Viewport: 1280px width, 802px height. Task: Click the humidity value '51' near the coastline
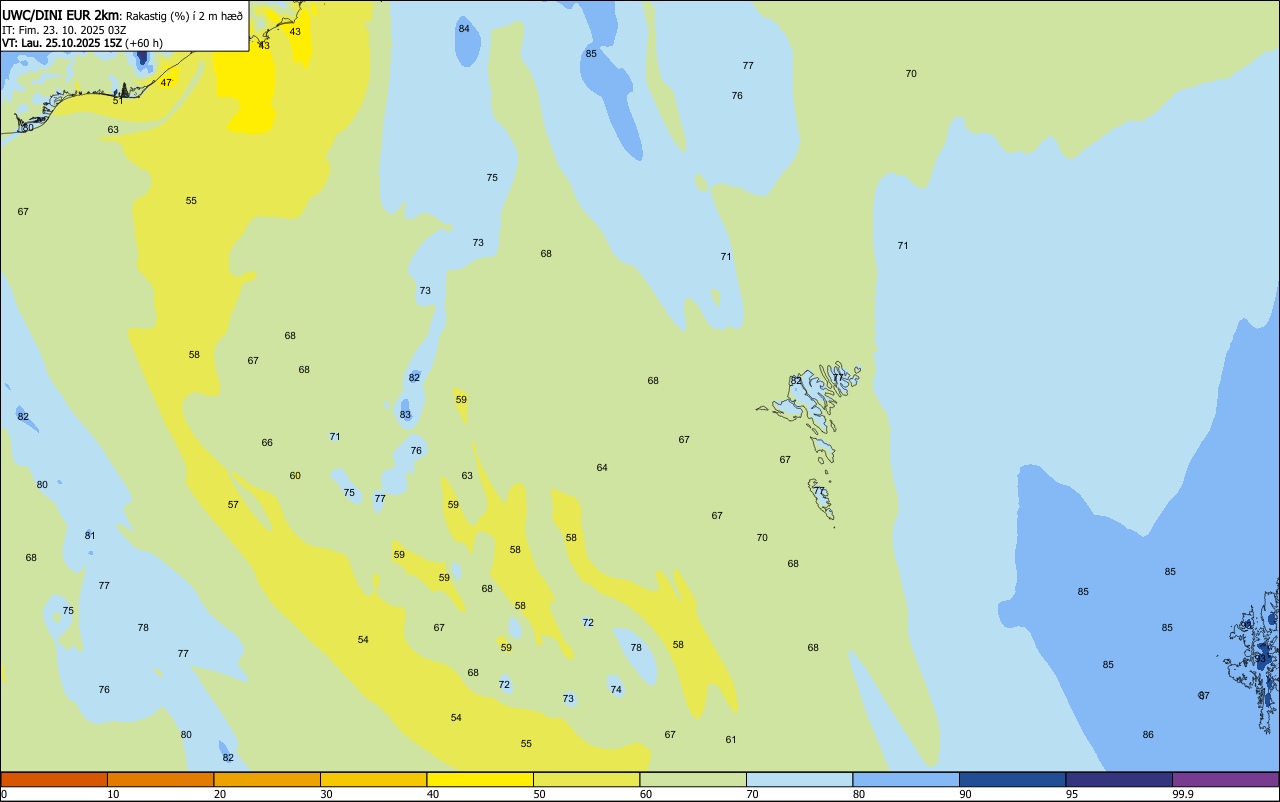[118, 100]
